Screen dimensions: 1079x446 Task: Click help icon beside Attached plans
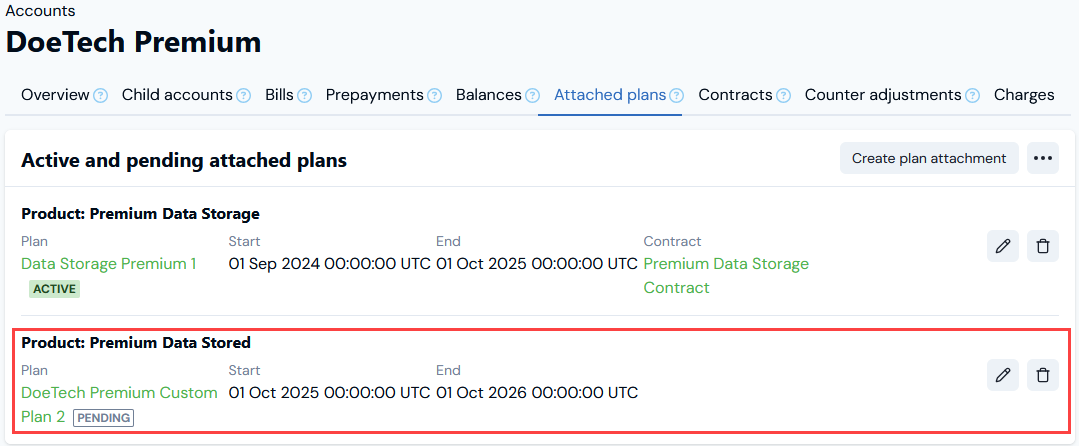pos(676,96)
